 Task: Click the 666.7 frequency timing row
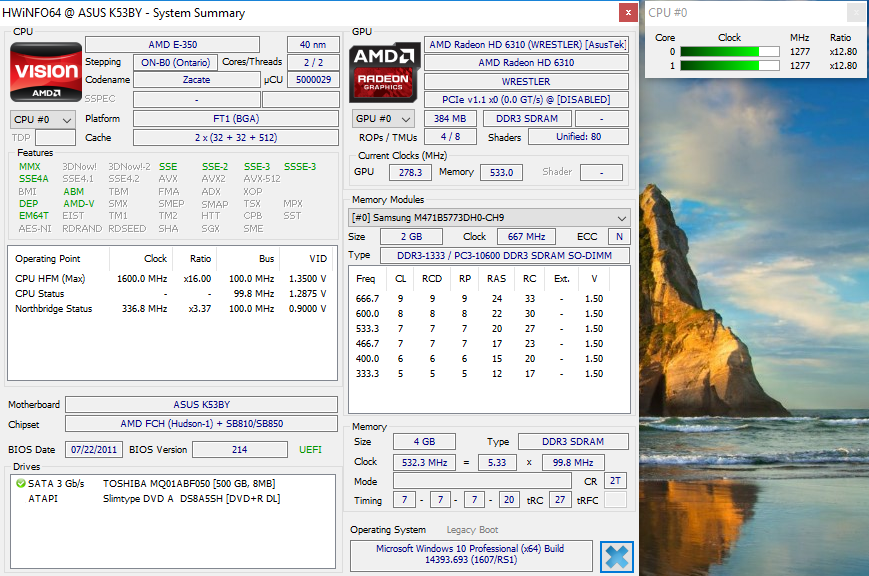point(488,298)
